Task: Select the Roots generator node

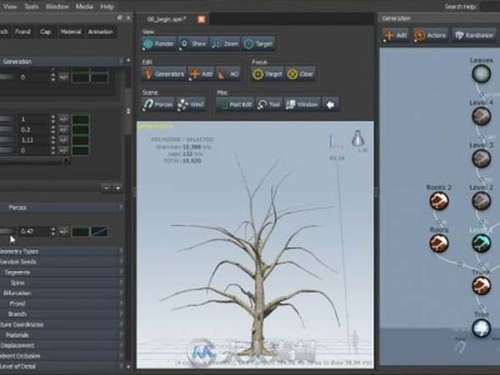Action: 439,243
